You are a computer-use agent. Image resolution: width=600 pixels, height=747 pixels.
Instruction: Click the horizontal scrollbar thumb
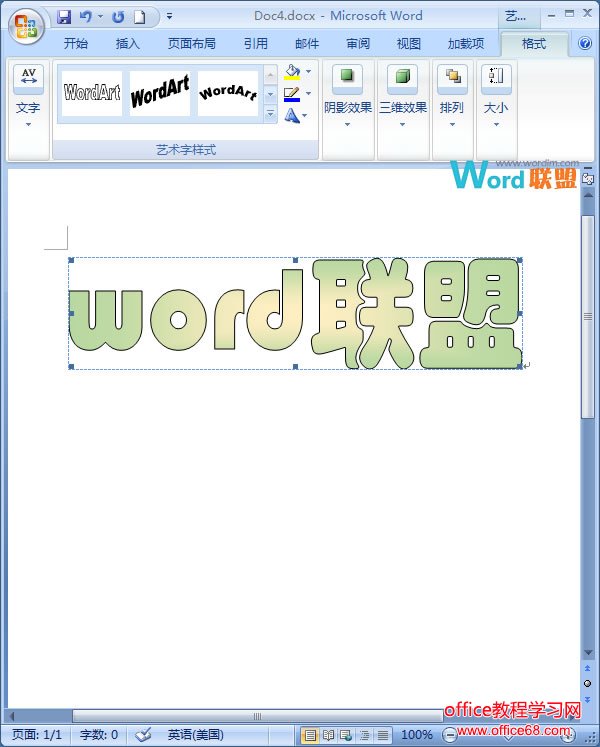click(x=257, y=716)
